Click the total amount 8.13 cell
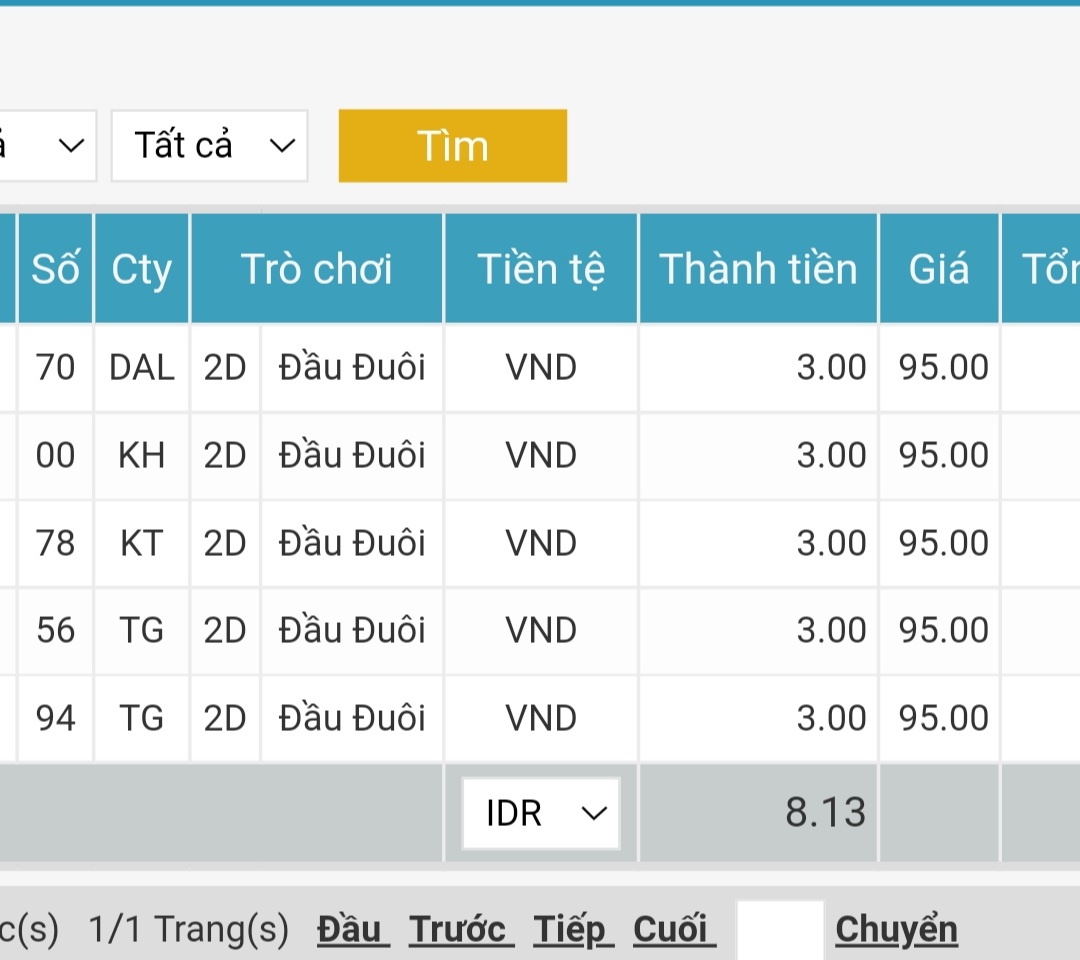1080x960 pixels. (x=825, y=813)
